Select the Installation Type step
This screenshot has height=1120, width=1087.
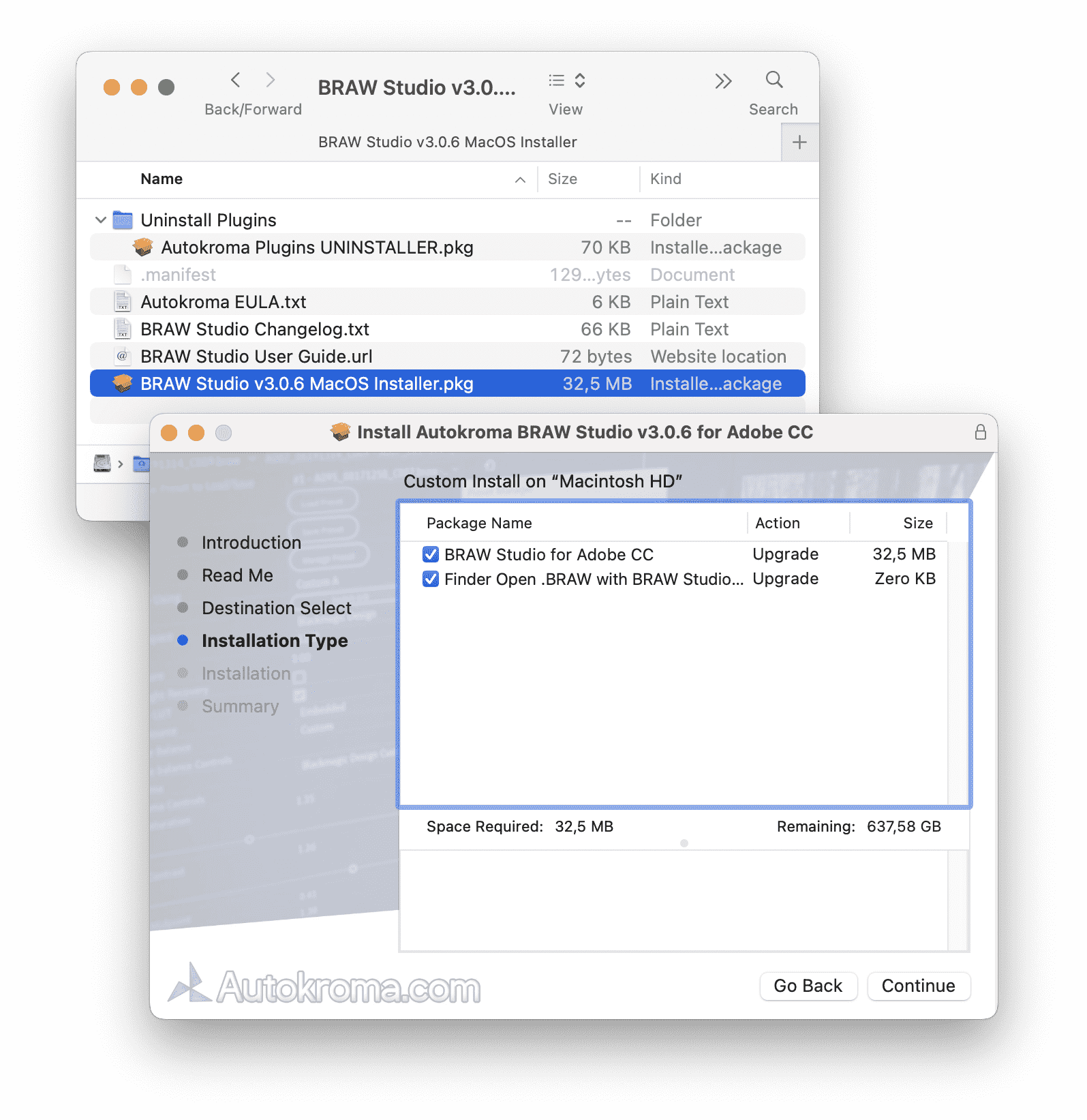[275, 641]
